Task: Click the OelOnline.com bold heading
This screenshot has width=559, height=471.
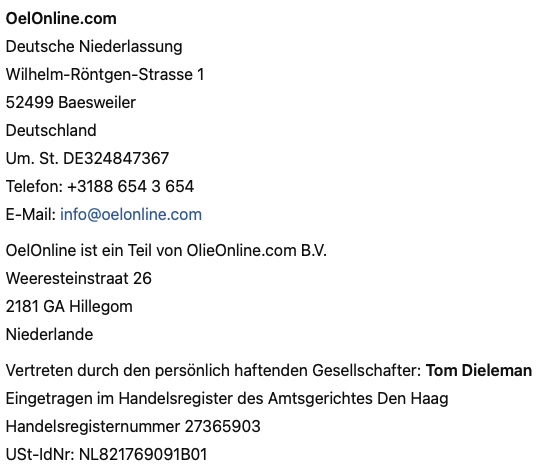Action: pos(61,19)
